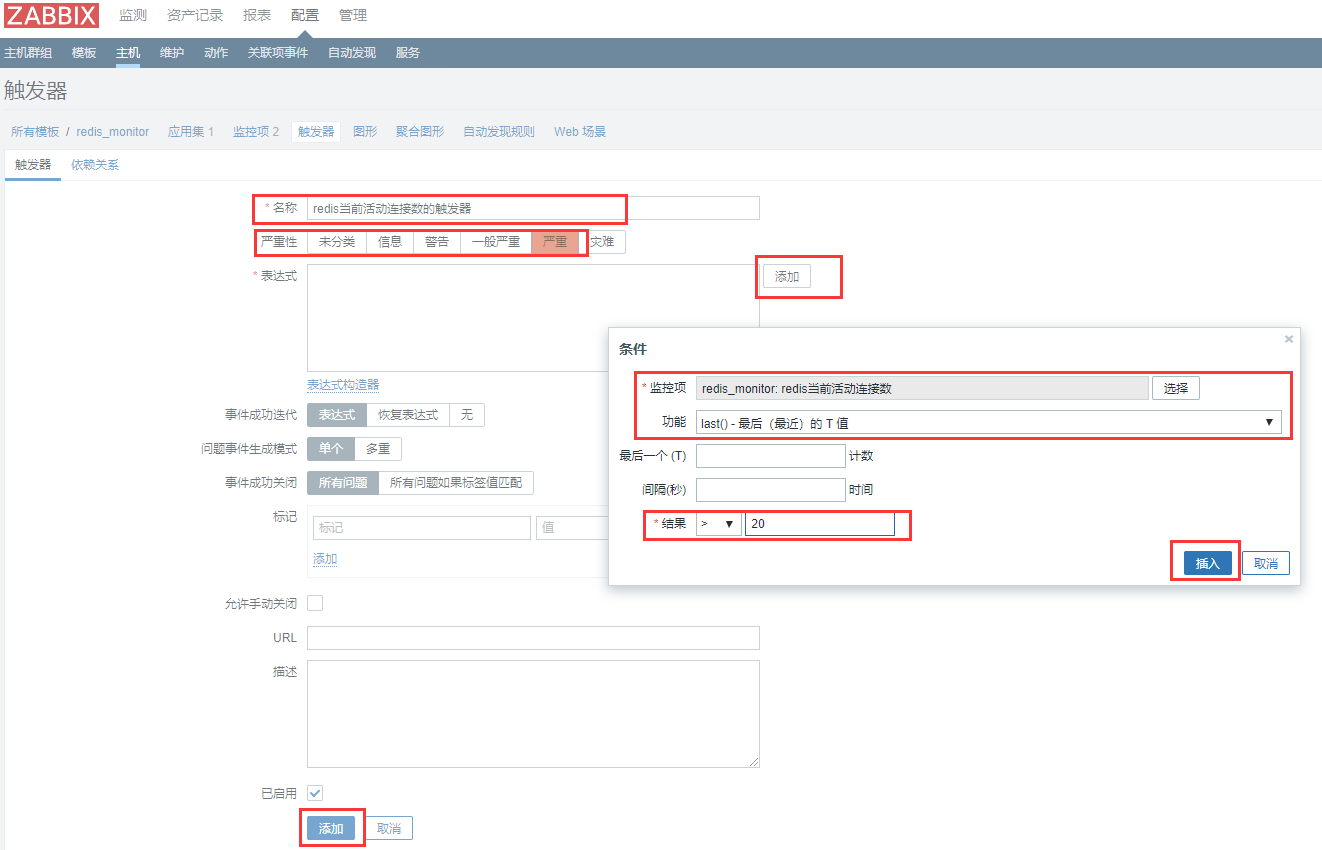Focus the 间隔(秒) time field
Image resolution: width=1322 pixels, height=850 pixels.
click(771, 490)
